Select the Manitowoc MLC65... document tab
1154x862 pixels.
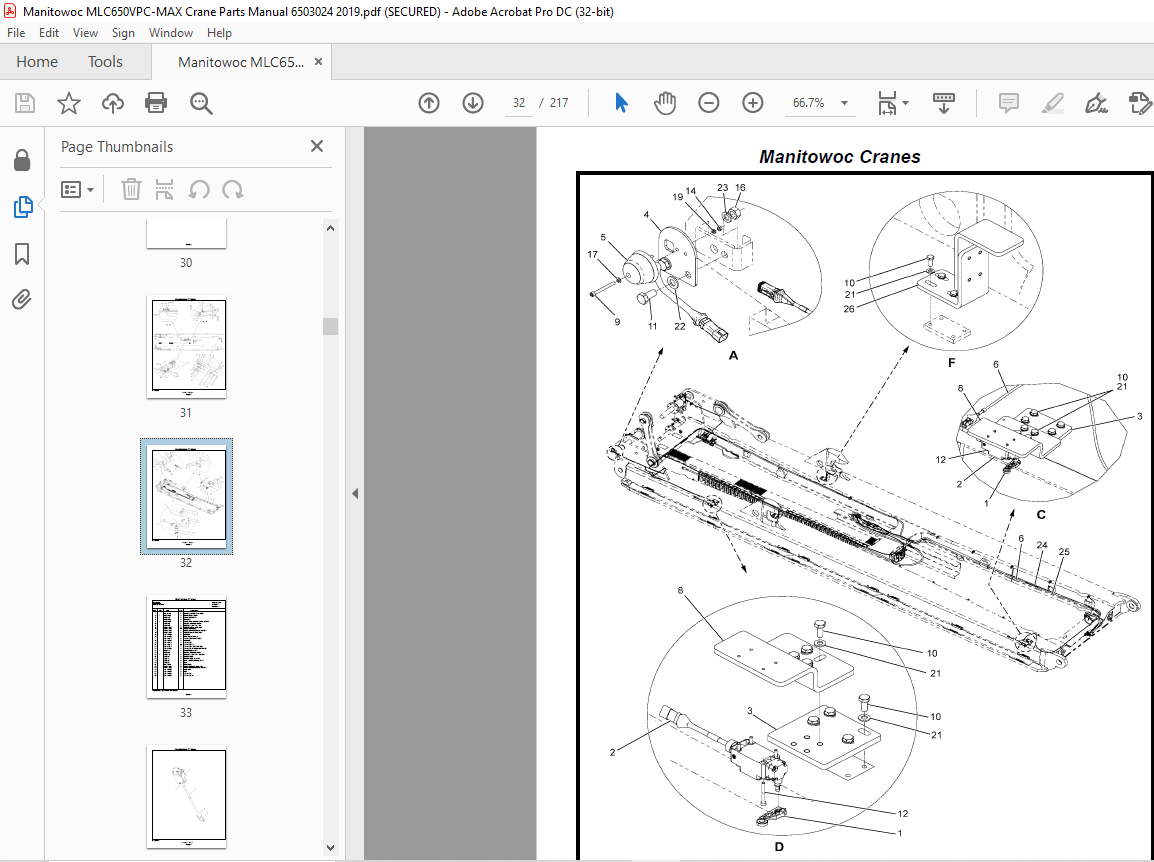tap(241, 63)
